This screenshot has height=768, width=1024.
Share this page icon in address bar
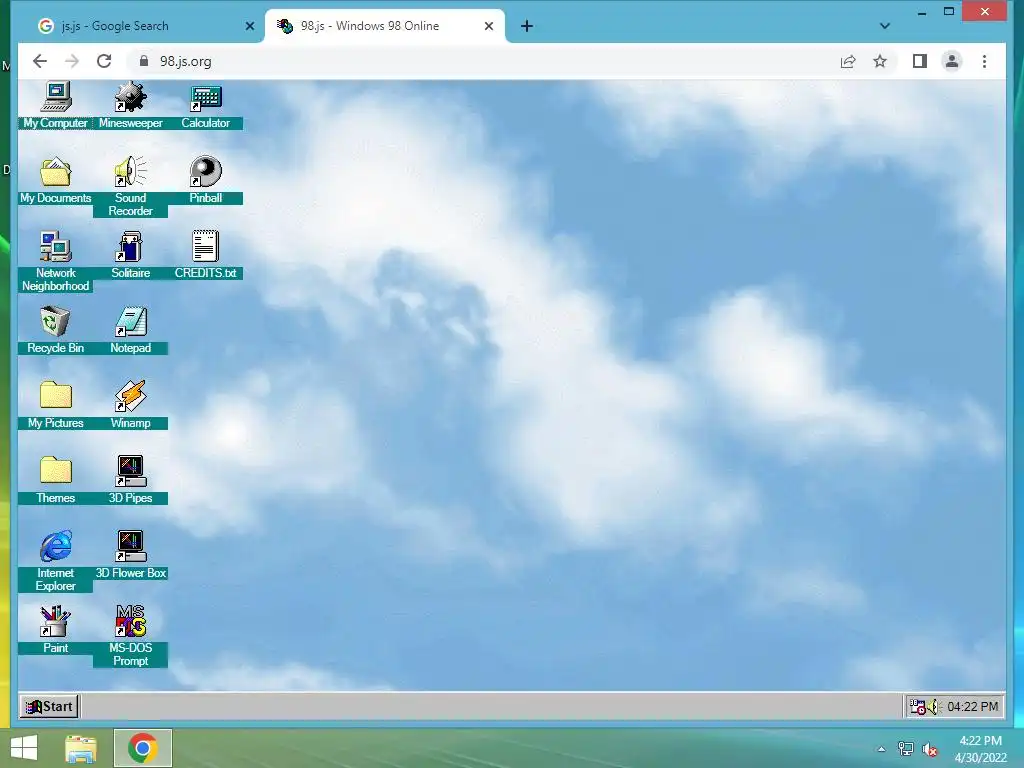tap(848, 61)
